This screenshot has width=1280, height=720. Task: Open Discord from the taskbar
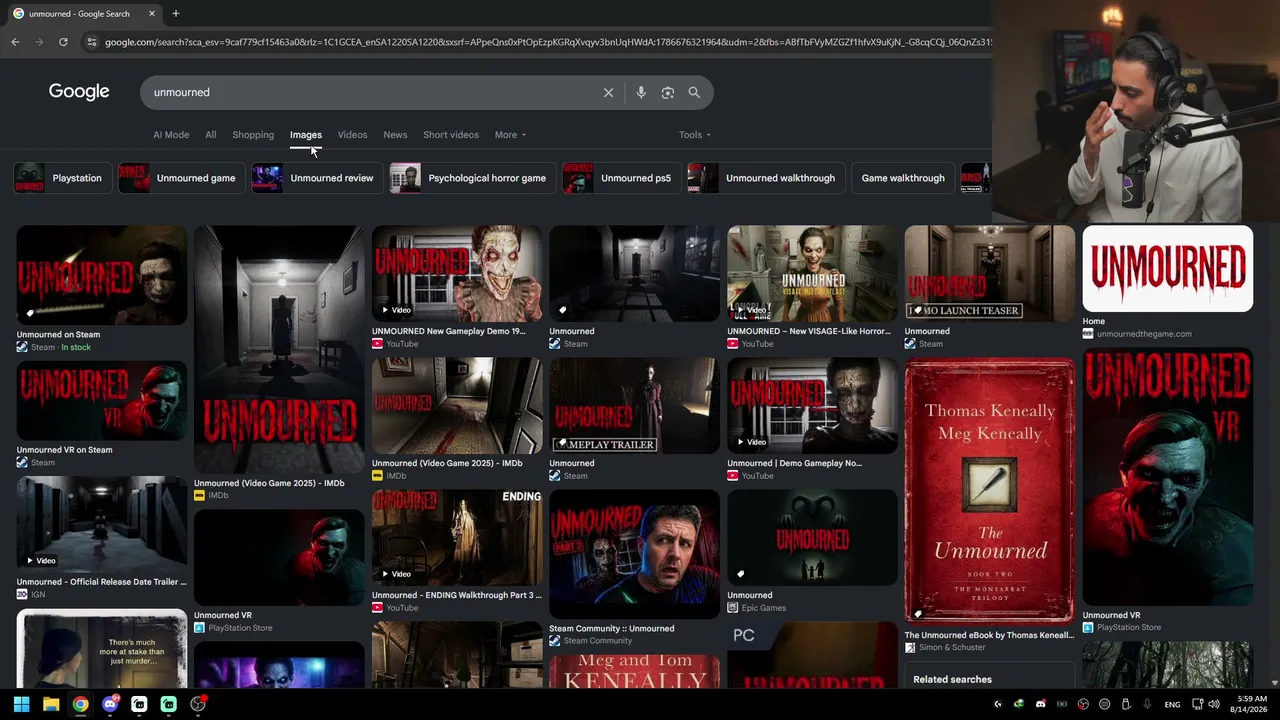[x=110, y=704]
